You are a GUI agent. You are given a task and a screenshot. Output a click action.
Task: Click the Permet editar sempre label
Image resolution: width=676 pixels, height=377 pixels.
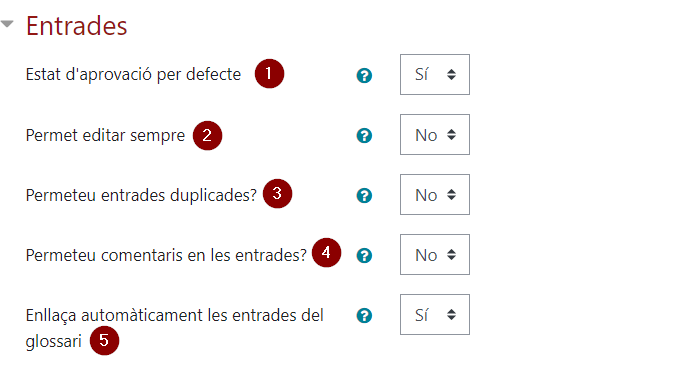point(105,135)
